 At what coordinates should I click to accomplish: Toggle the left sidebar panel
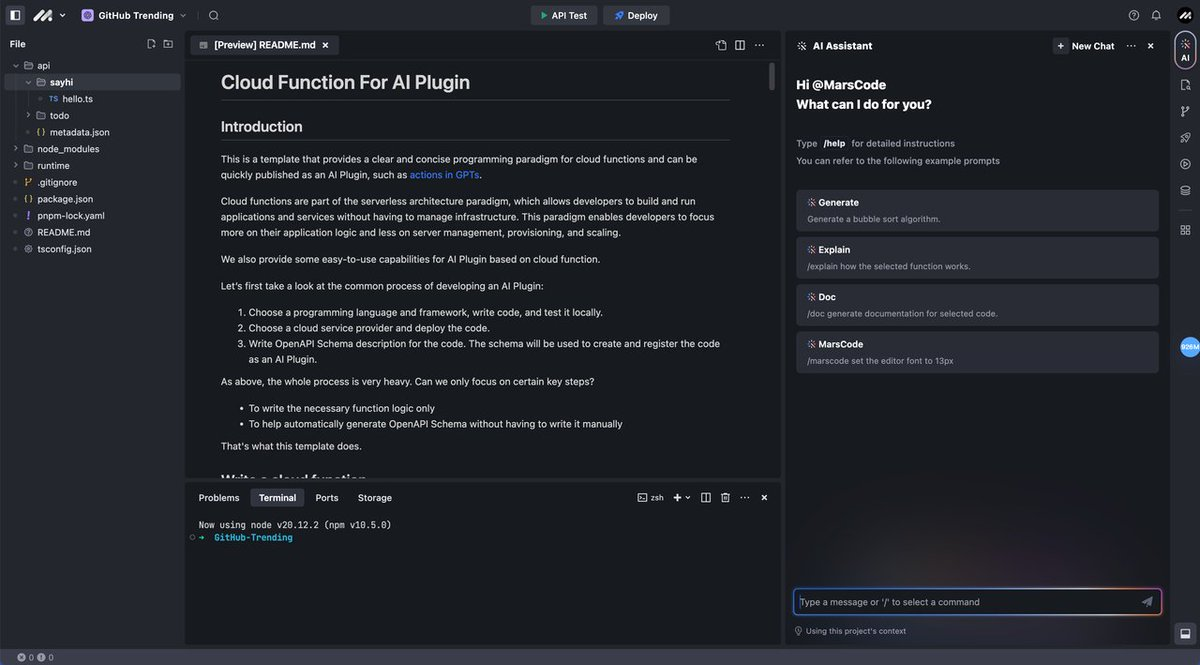pos(15,15)
